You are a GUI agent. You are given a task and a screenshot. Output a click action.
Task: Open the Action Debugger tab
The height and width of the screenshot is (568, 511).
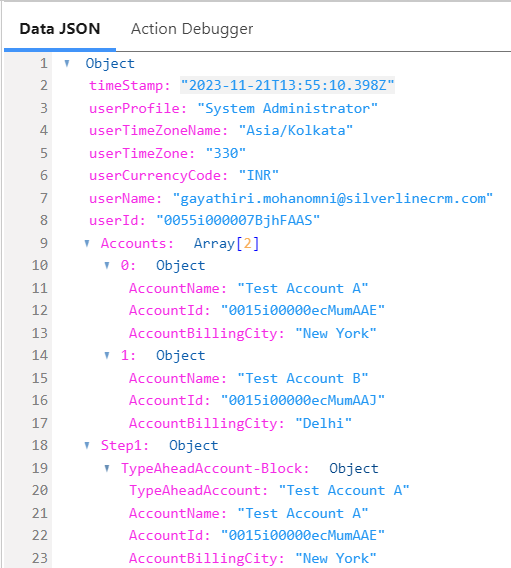pos(192,29)
